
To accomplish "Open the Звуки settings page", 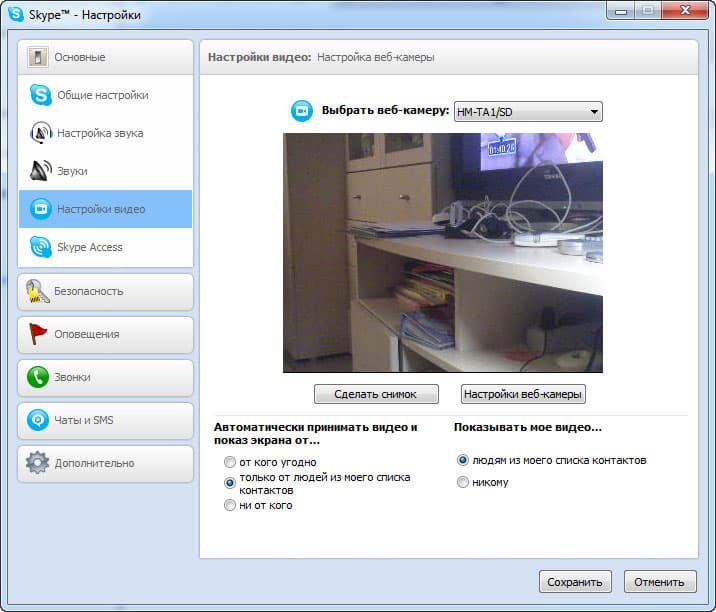I will point(105,171).
